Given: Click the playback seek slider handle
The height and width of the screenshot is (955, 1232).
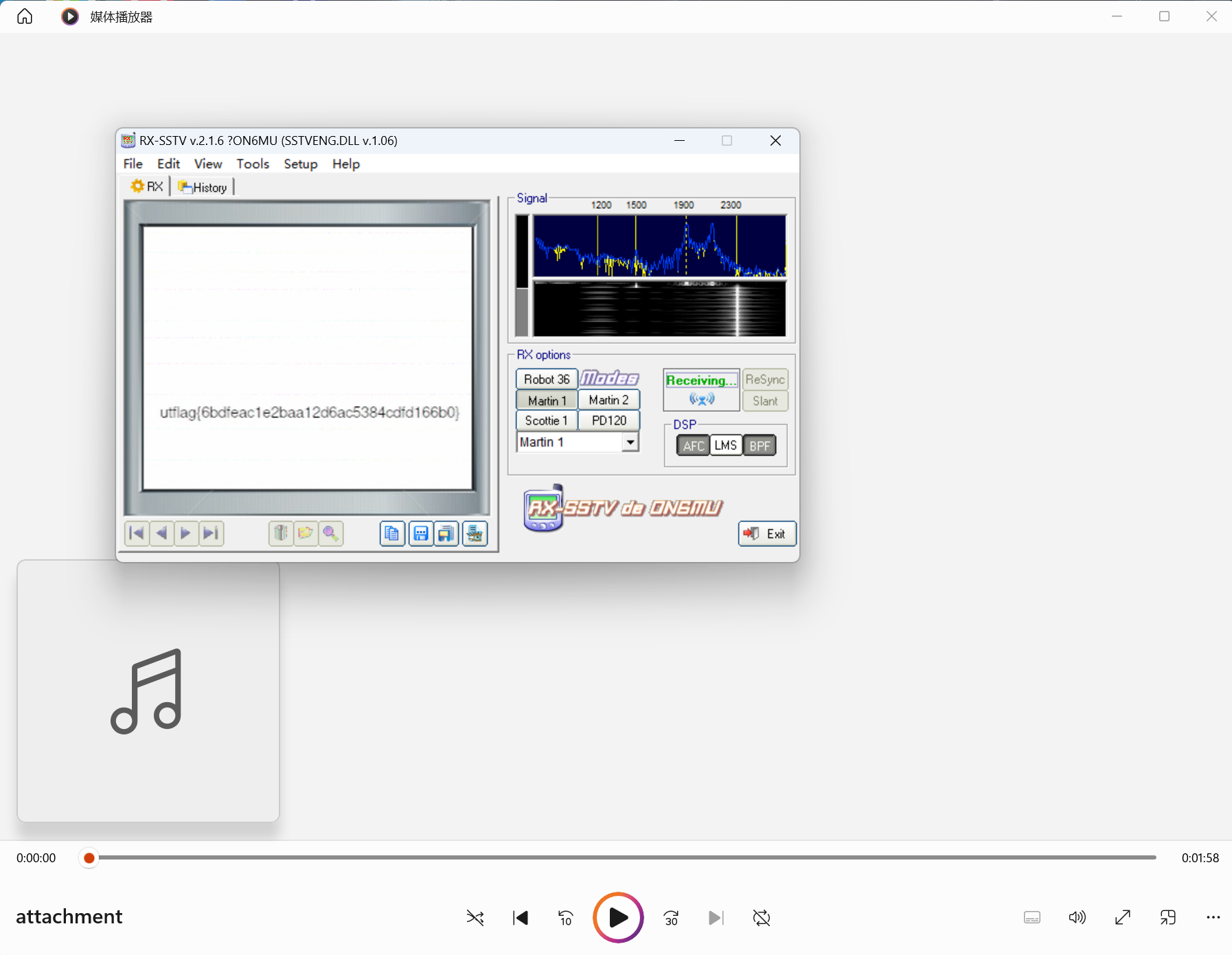Looking at the screenshot, I should [x=89, y=857].
